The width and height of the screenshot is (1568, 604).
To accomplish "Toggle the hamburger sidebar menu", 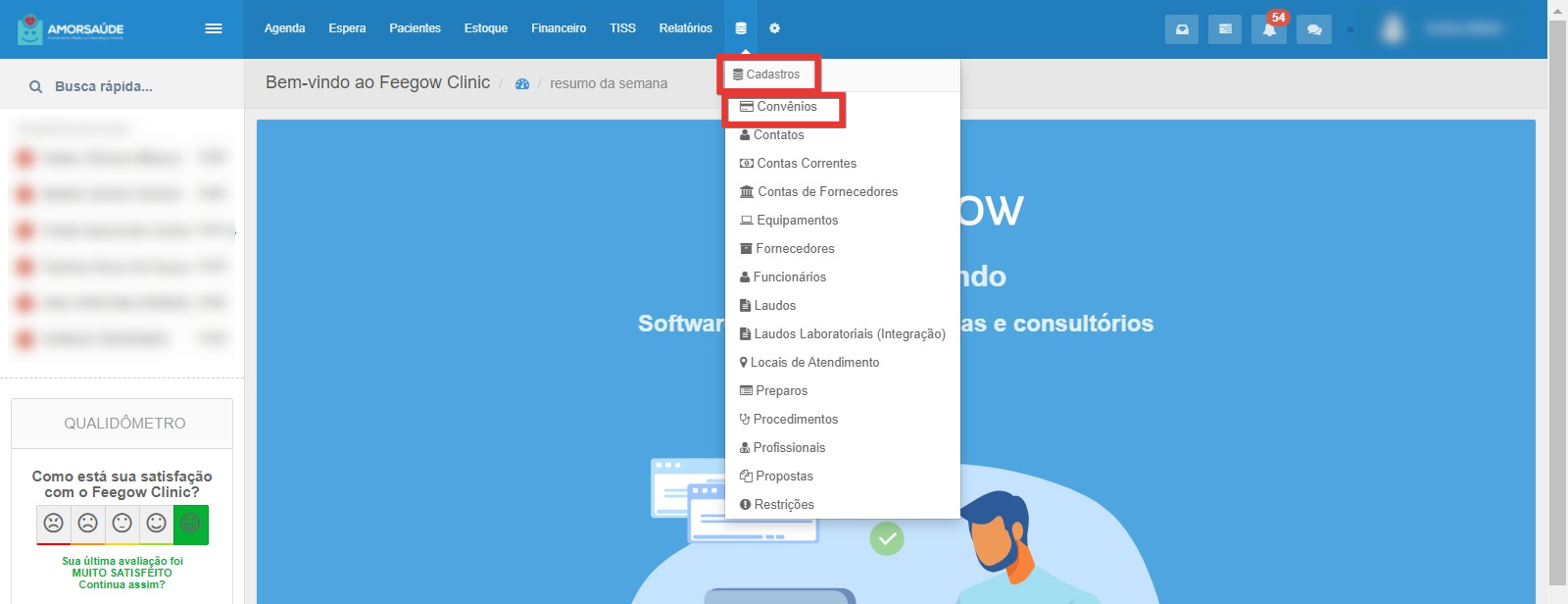I will click(x=213, y=28).
